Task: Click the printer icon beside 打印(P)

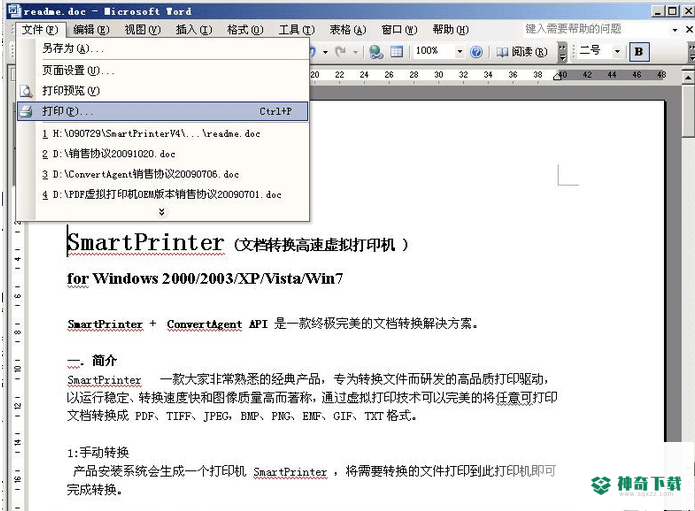Action: coord(26,111)
